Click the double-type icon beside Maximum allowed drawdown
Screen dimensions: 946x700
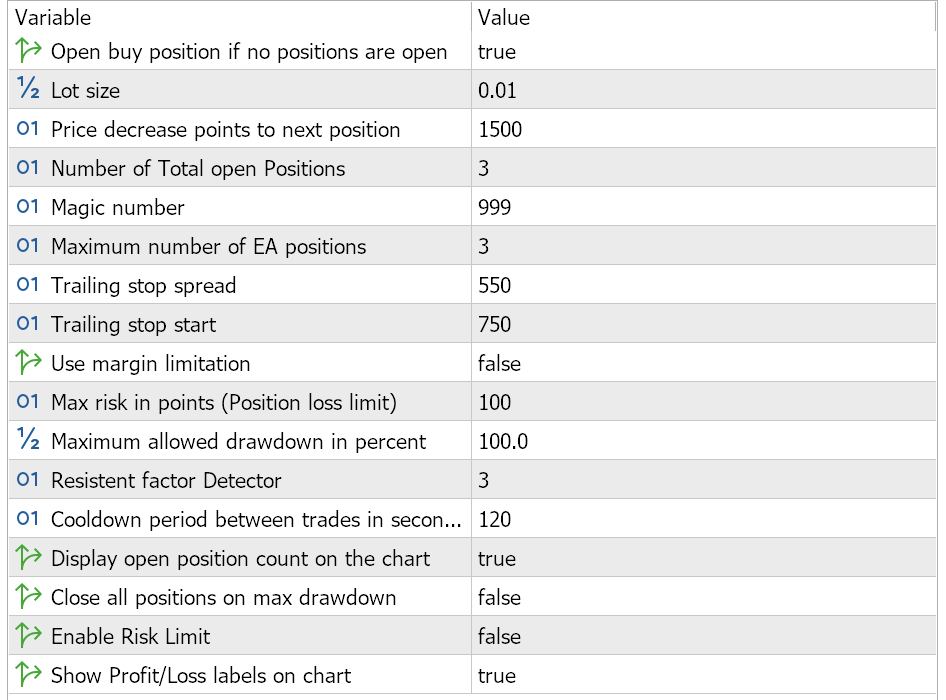coord(28,441)
